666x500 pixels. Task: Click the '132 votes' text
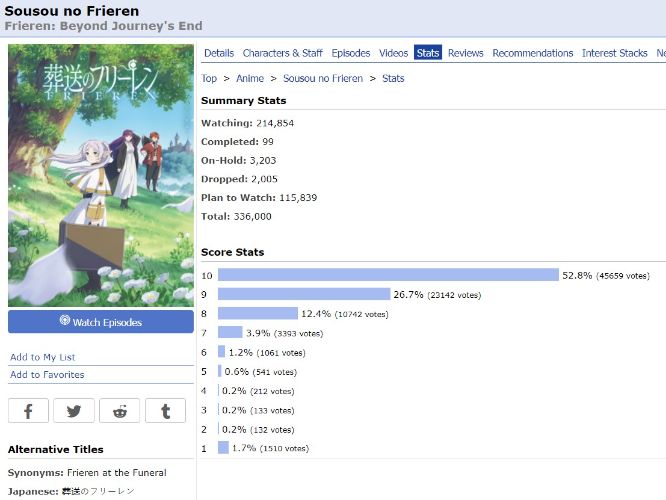272,430
